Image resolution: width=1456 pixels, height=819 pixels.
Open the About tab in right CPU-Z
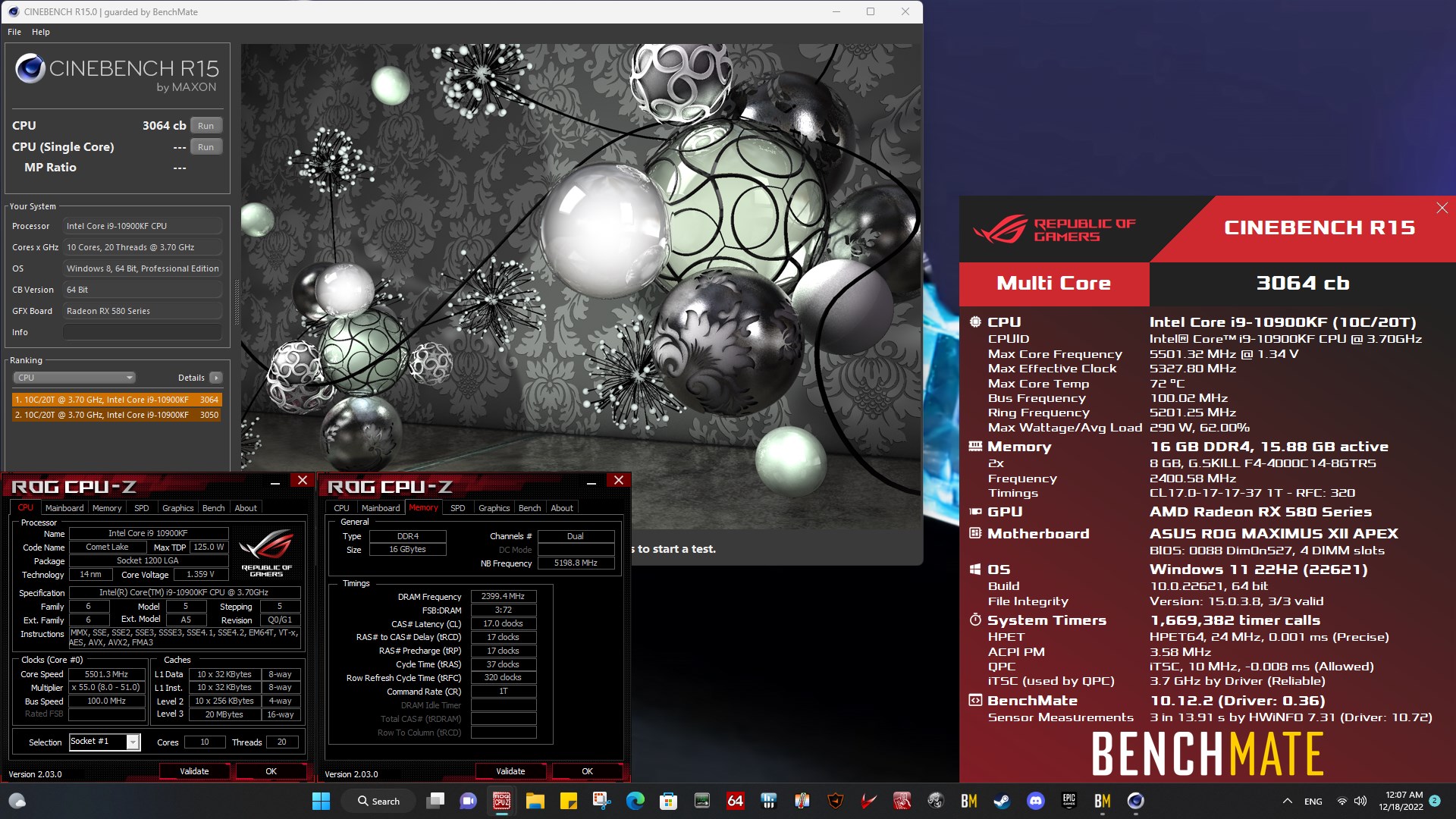pyautogui.click(x=562, y=508)
